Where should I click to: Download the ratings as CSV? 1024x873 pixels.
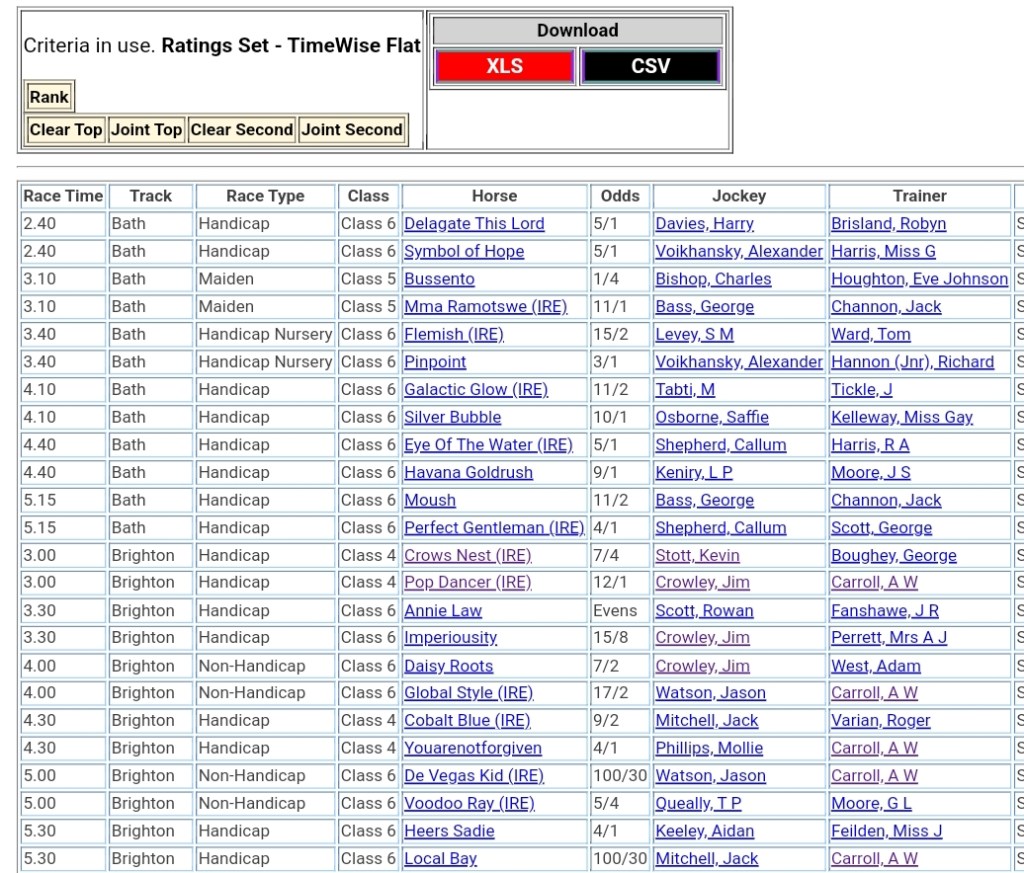(650, 67)
